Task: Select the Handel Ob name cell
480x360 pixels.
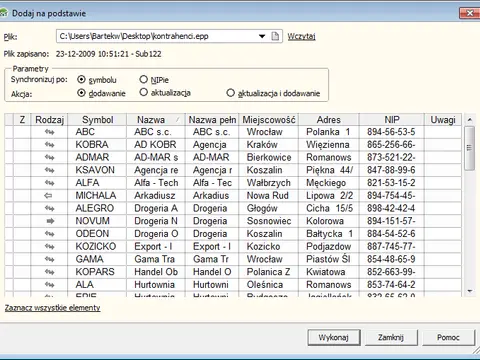Action: (x=156, y=272)
